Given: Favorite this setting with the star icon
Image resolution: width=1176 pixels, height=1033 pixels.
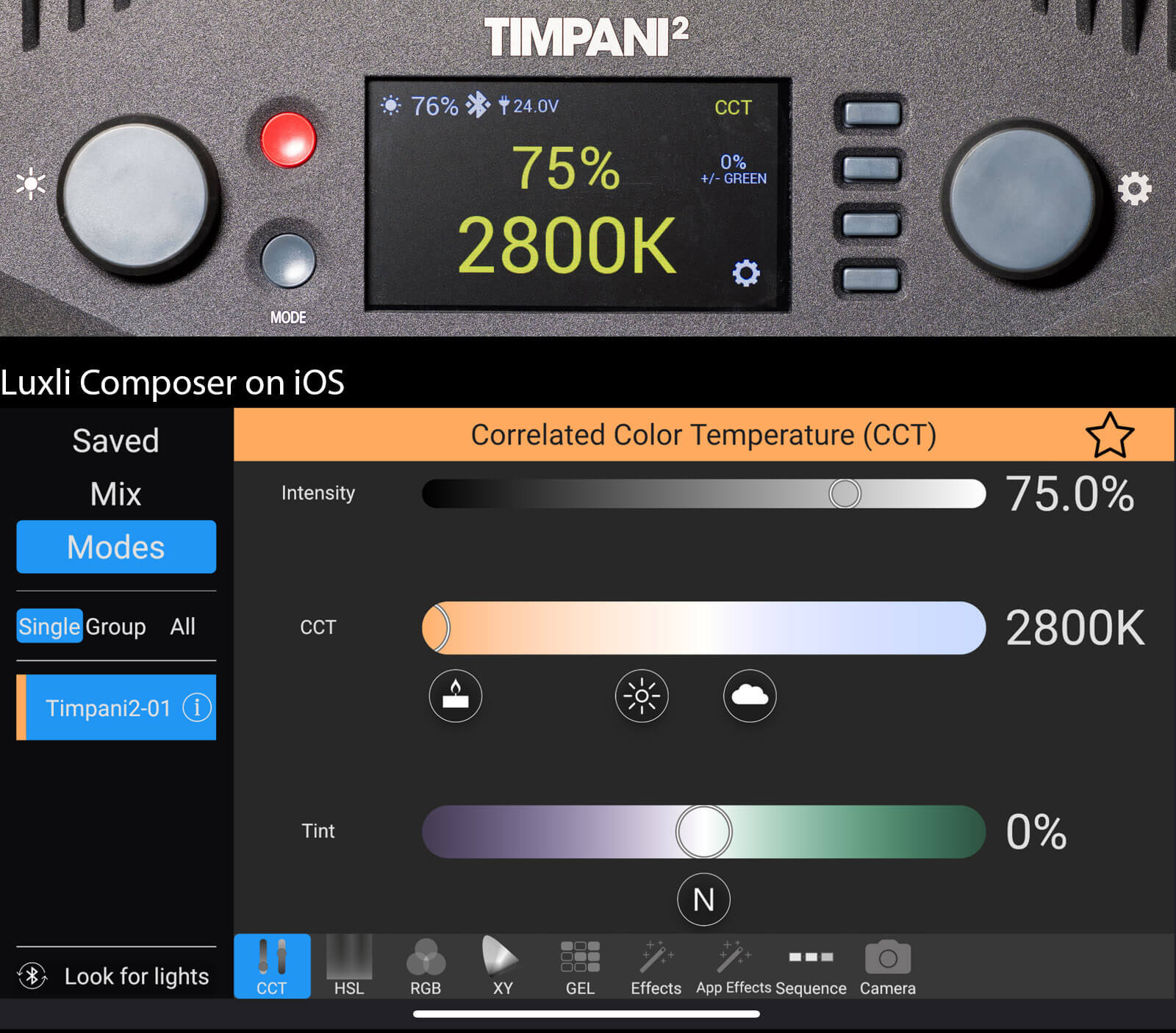Looking at the screenshot, I should point(1109,435).
